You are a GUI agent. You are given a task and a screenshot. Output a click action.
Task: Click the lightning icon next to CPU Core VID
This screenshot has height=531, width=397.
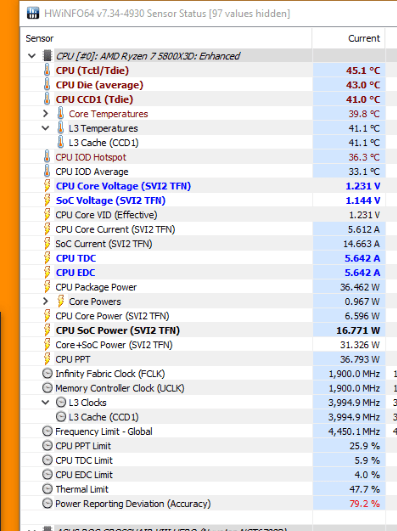pyautogui.click(x=47, y=215)
